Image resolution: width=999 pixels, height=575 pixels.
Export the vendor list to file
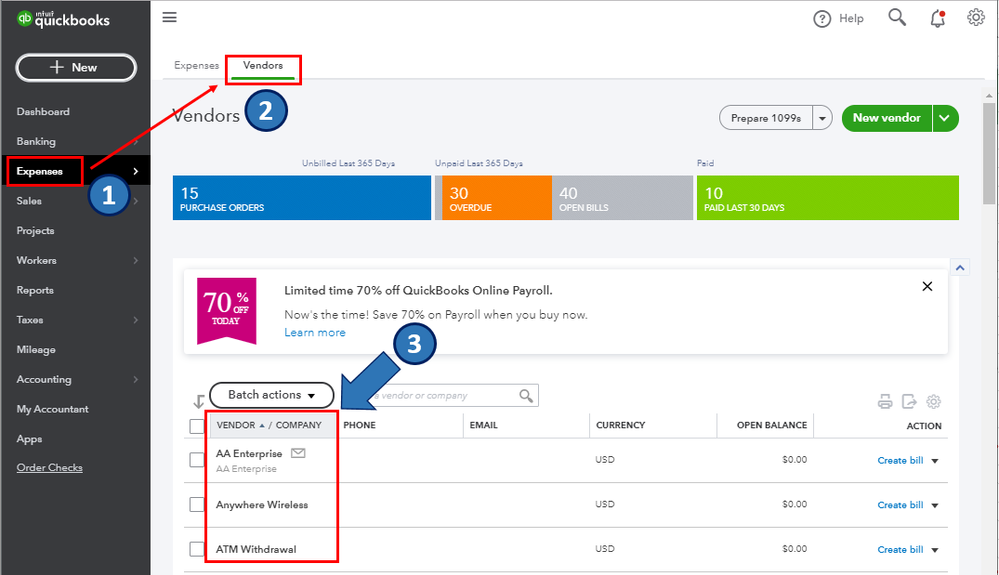pos(909,401)
